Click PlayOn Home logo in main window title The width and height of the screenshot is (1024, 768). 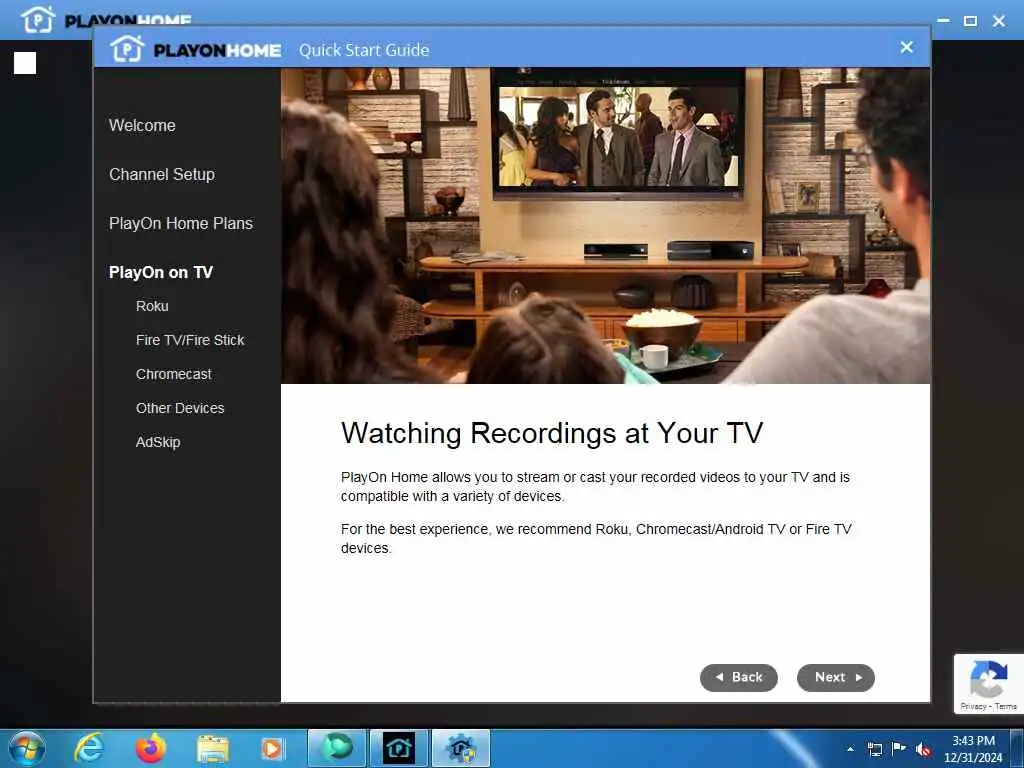106,19
